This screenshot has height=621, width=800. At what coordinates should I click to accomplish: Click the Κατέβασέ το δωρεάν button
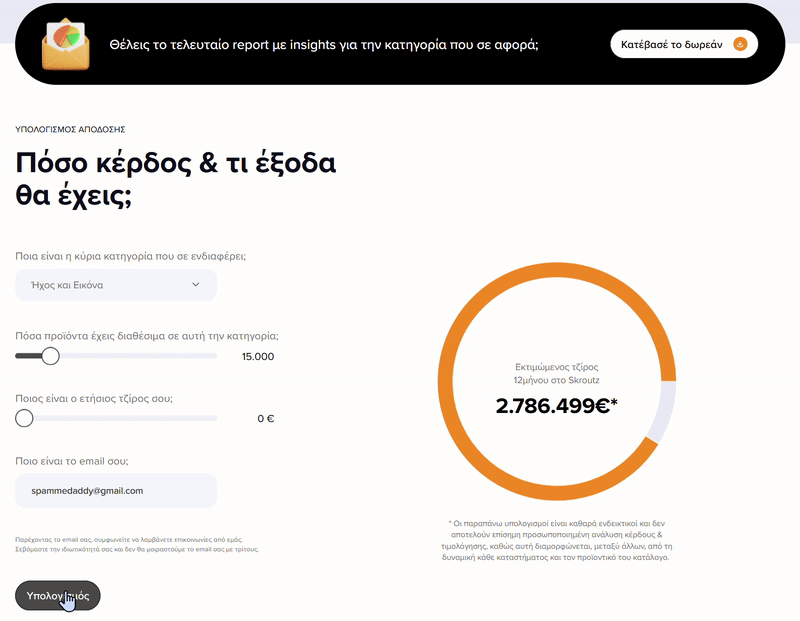pos(684,44)
